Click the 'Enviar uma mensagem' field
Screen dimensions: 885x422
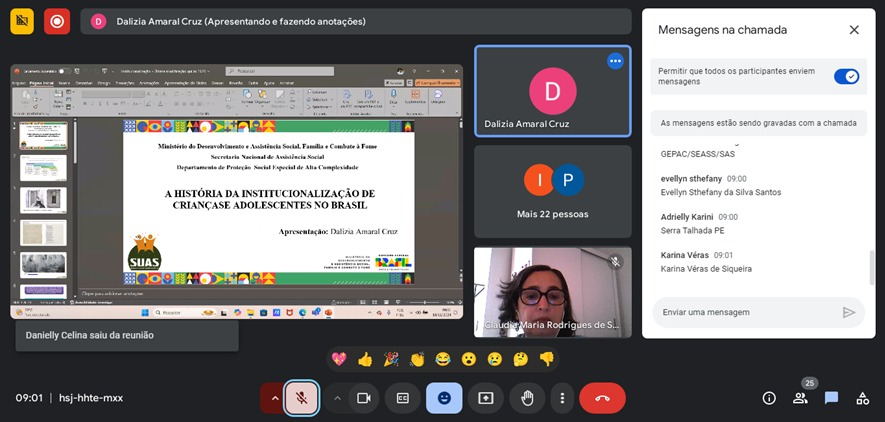(745, 312)
